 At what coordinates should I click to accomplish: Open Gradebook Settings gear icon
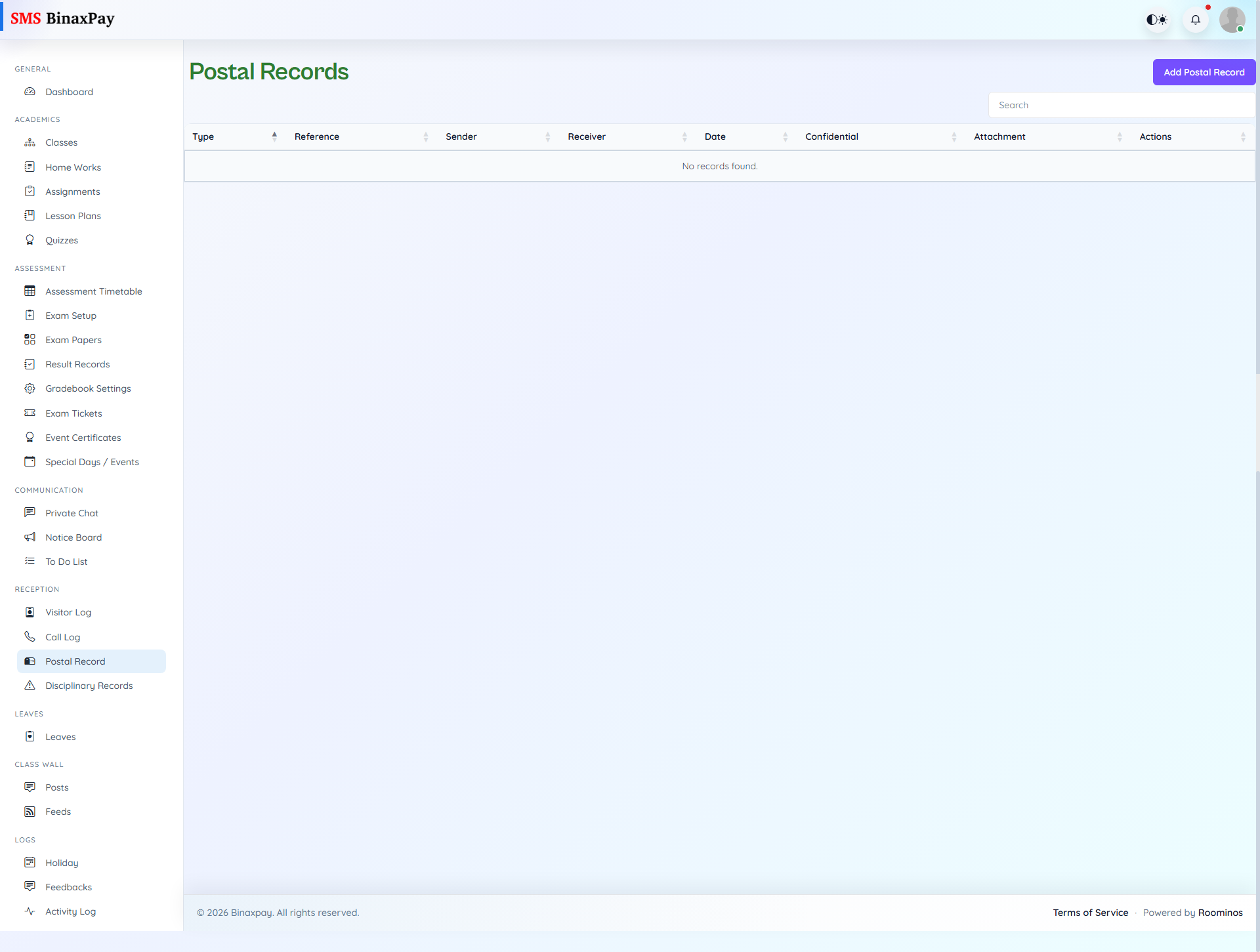(x=30, y=388)
